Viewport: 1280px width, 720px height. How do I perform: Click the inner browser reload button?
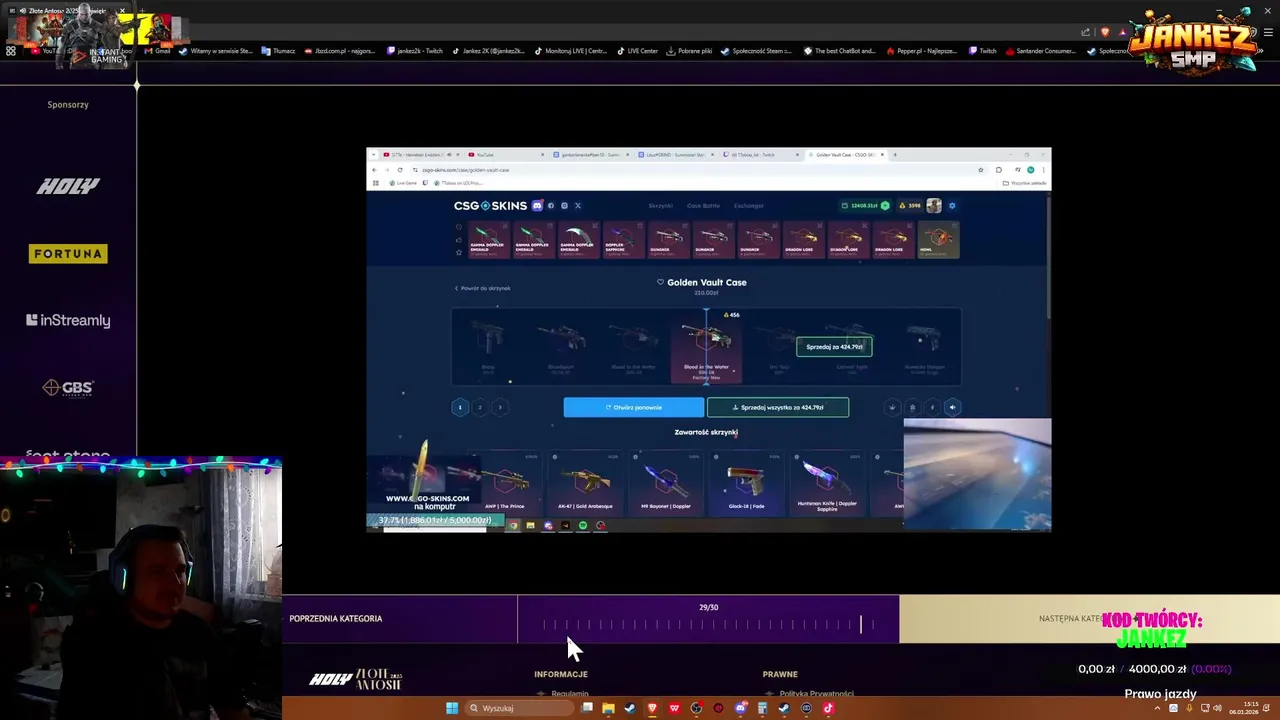point(400,170)
